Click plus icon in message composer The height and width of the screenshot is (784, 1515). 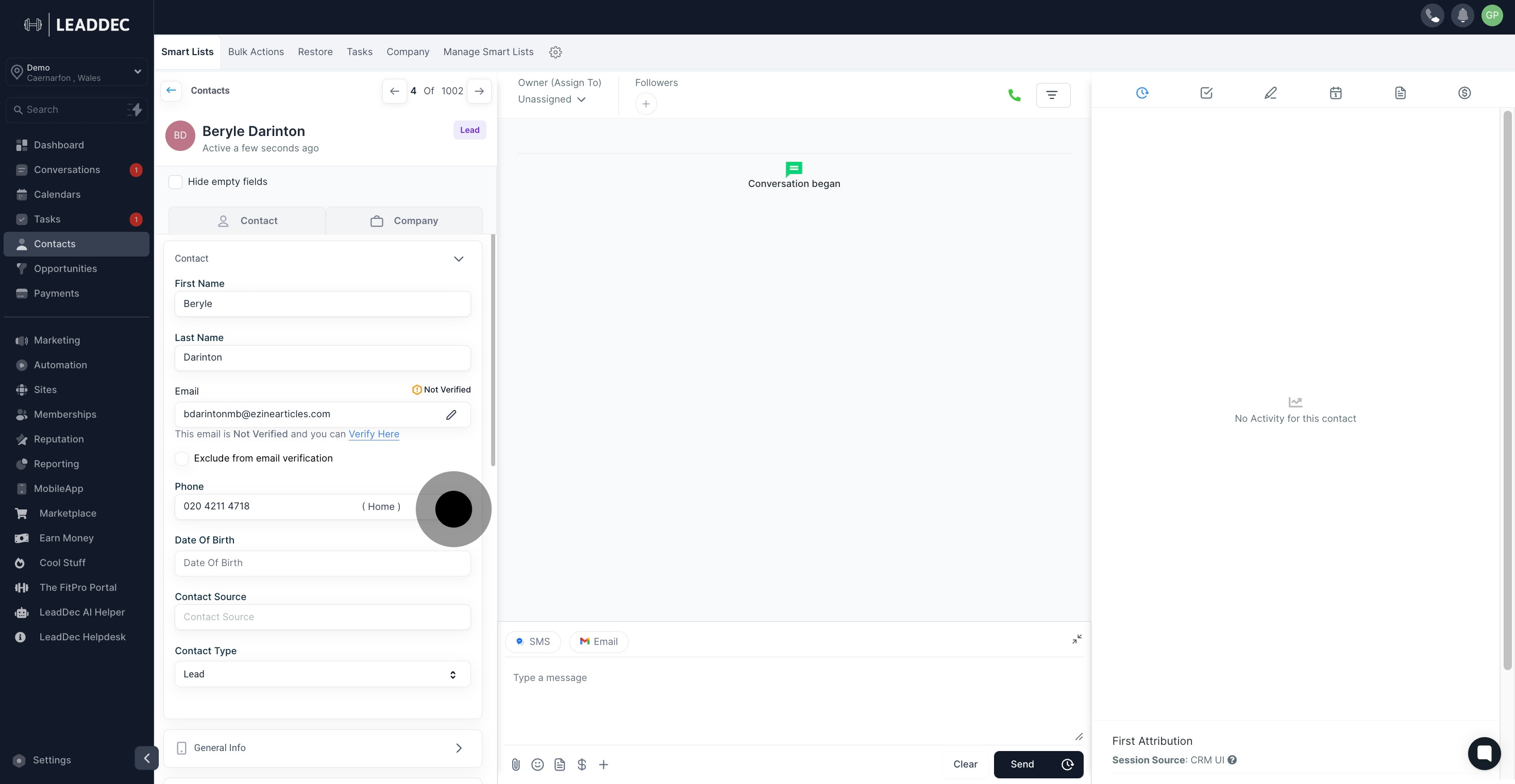tap(603, 764)
